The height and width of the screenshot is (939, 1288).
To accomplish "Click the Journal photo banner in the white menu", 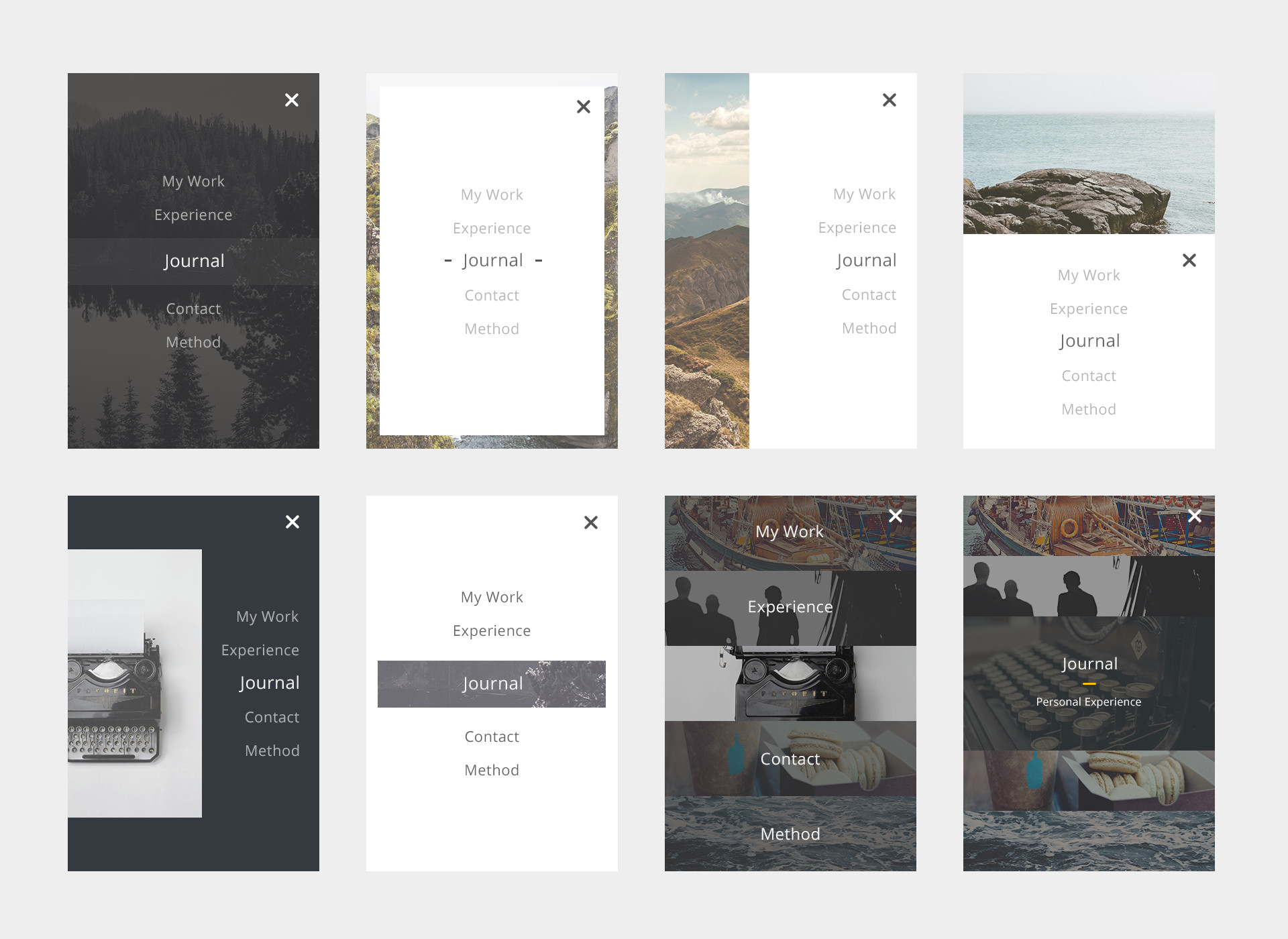I will (x=492, y=683).
